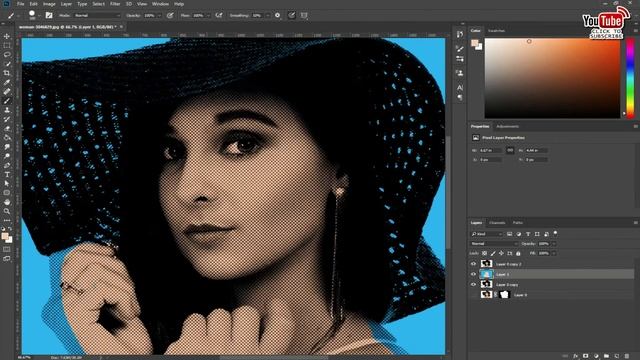Select the Magic Wand tool
The image size is (640, 360).
coord(7,64)
